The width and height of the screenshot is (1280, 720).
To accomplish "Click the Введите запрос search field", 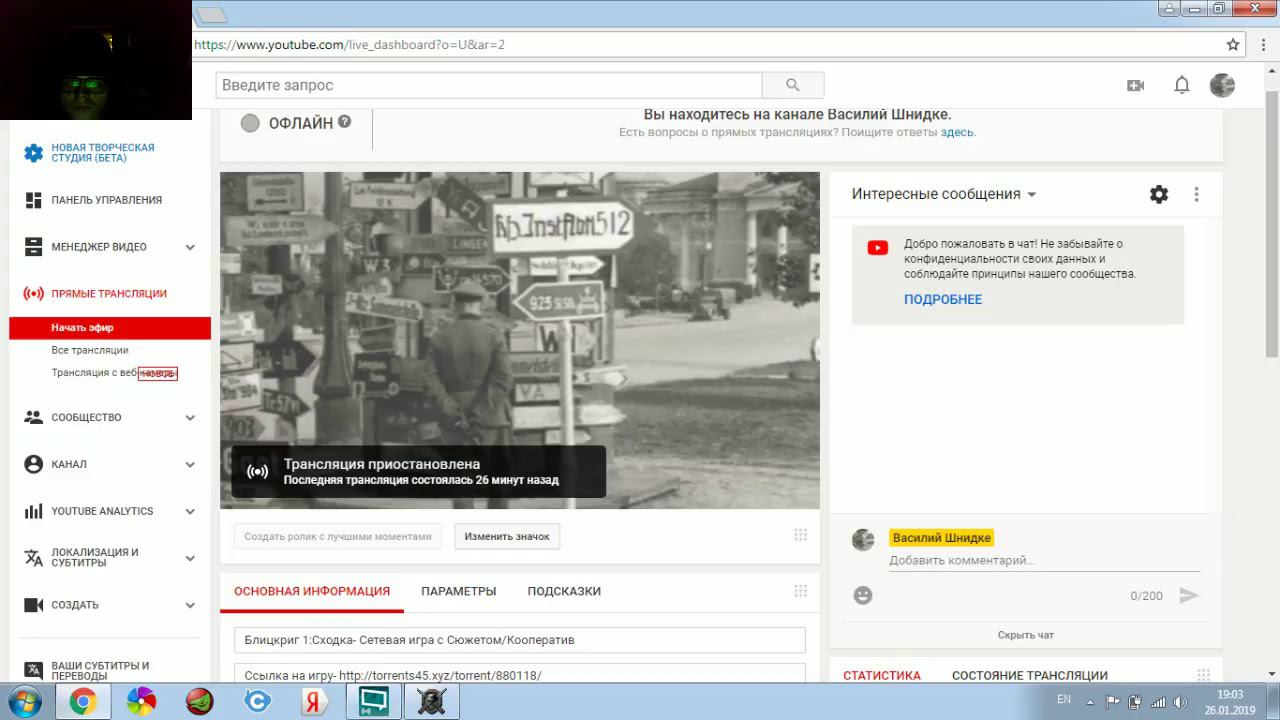I will click(489, 85).
